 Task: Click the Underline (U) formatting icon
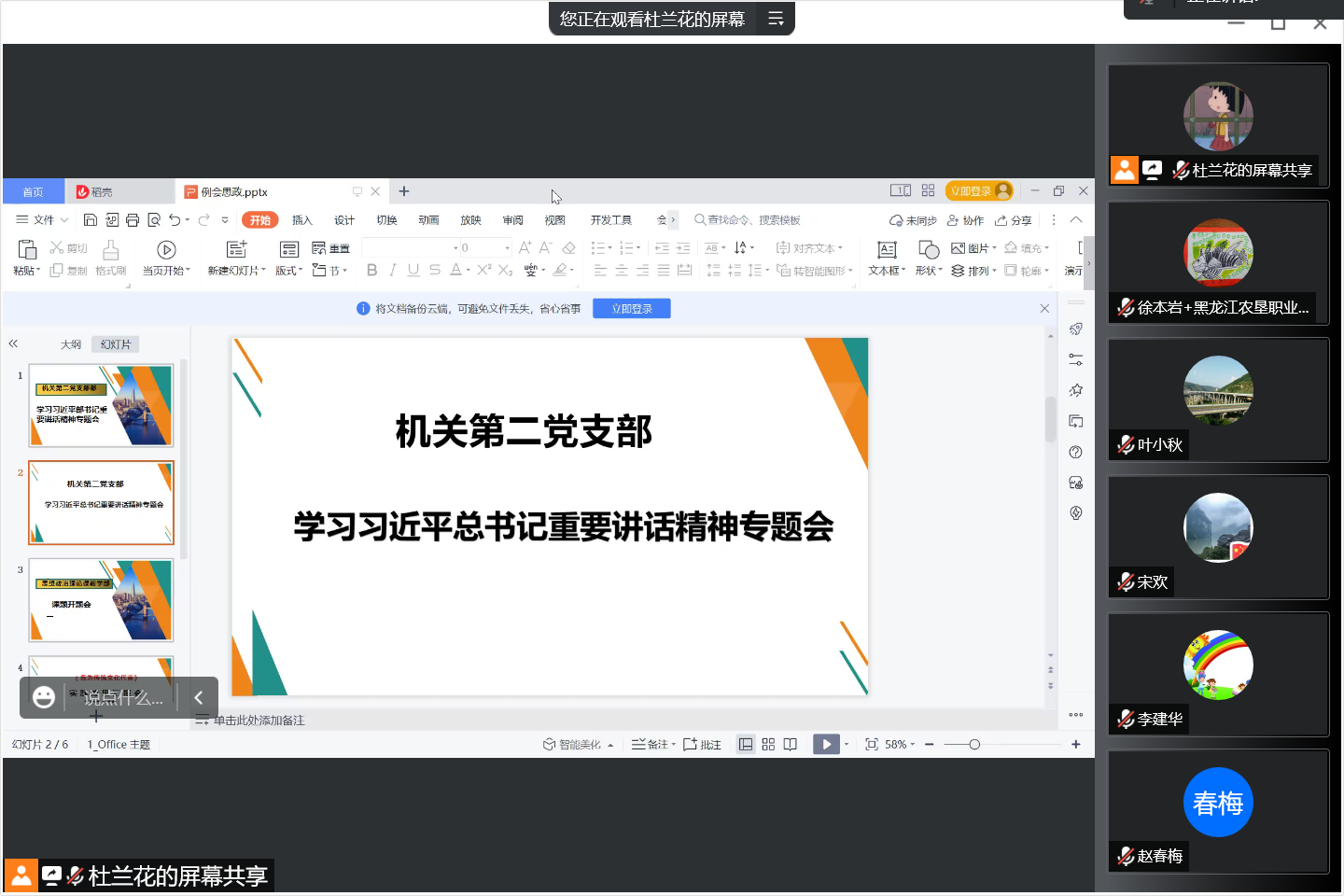click(x=413, y=270)
